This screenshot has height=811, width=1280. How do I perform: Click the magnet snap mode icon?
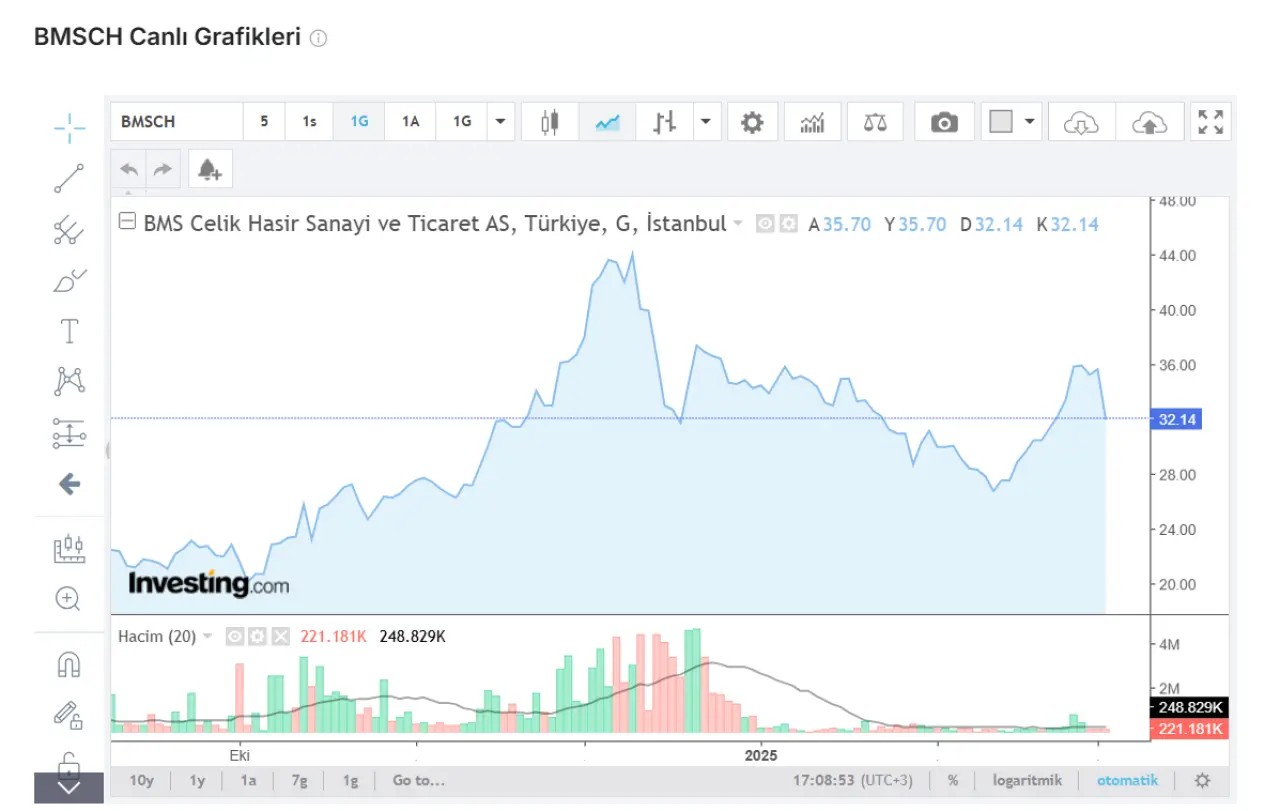click(x=68, y=664)
